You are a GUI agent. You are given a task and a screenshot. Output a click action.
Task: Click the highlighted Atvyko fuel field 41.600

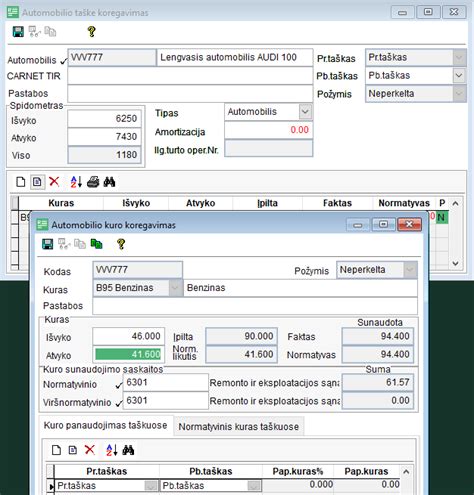(x=128, y=354)
